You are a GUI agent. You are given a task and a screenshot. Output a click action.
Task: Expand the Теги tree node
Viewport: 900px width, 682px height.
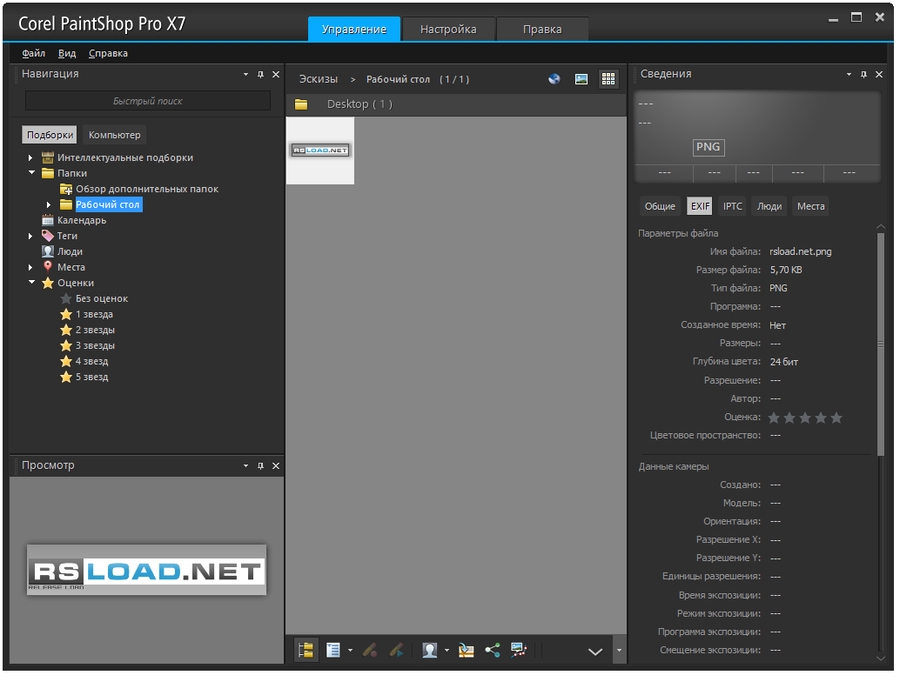tap(31, 236)
